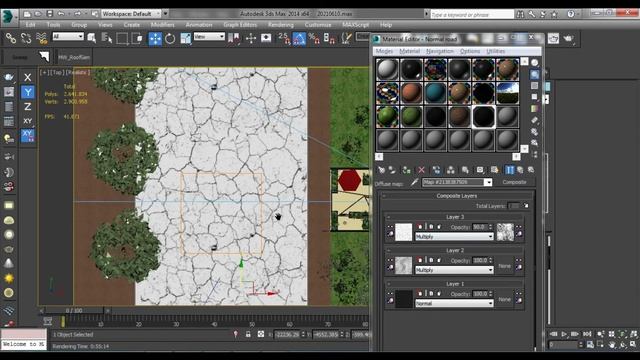This screenshot has height=360, width=640.
Task: Toggle Show End Result button
Action: tap(510, 169)
